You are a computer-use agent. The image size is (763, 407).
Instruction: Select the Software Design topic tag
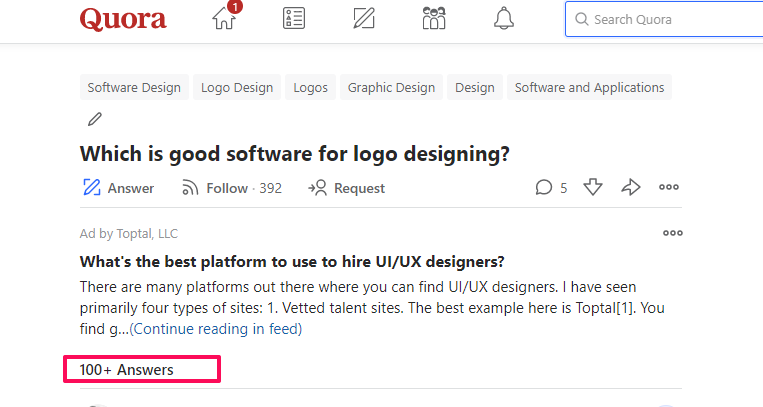pos(134,88)
